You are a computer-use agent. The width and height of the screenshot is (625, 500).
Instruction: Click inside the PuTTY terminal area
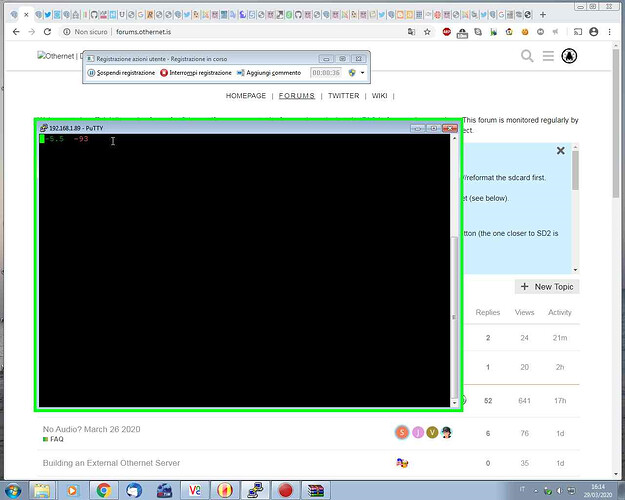point(244,270)
